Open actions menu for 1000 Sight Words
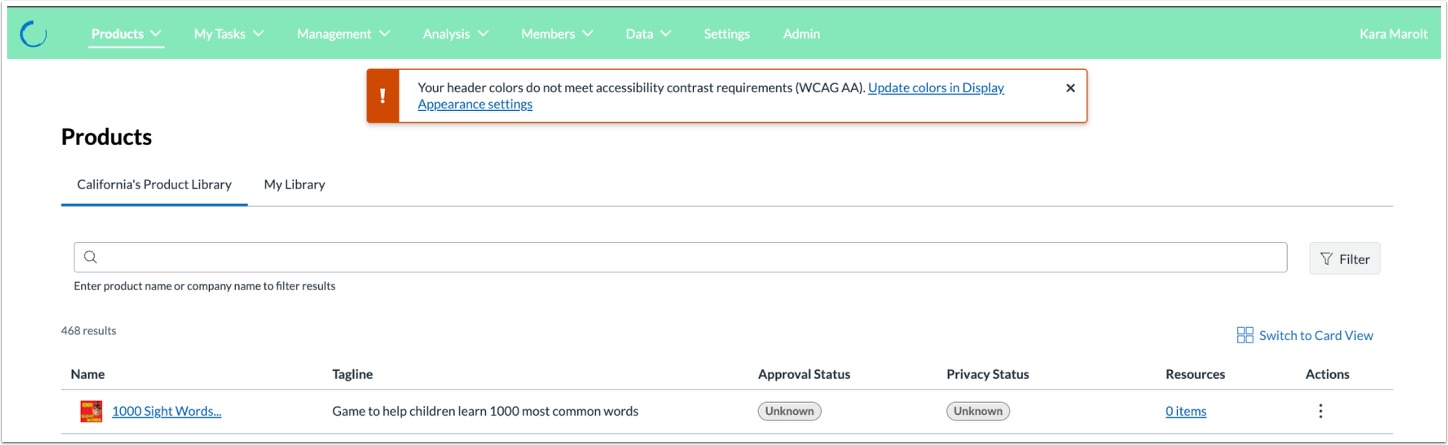 pyautogui.click(x=1320, y=411)
